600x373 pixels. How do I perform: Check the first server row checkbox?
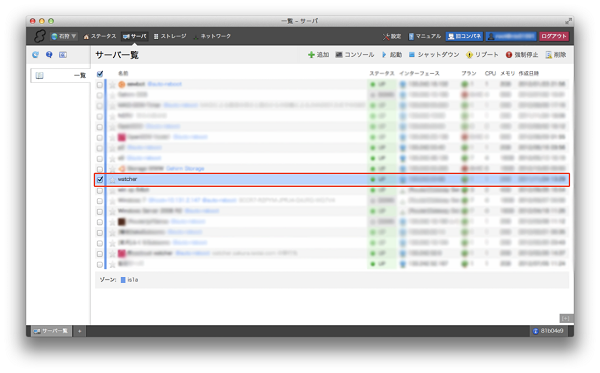(x=100, y=85)
